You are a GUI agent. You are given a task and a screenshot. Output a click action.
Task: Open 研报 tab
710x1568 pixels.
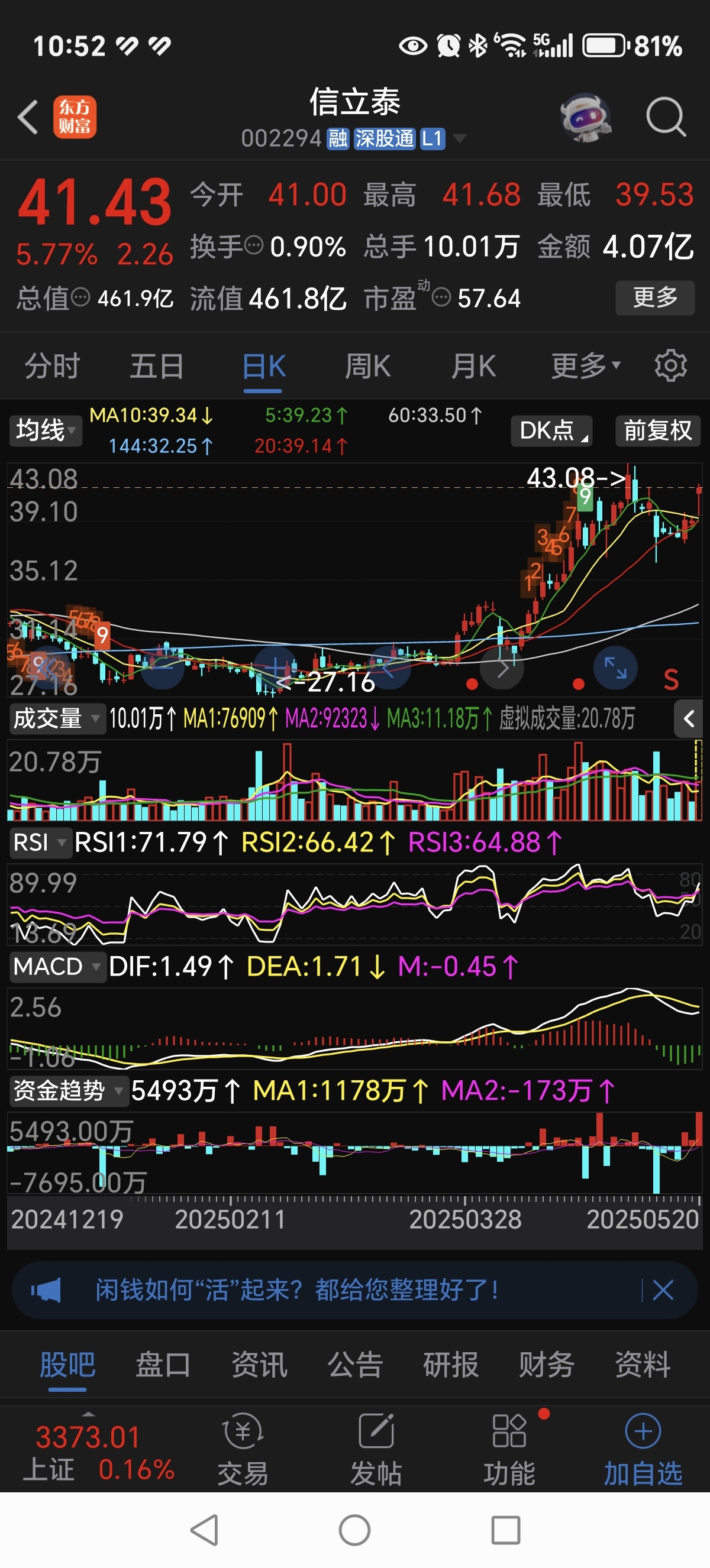pyautogui.click(x=451, y=1364)
